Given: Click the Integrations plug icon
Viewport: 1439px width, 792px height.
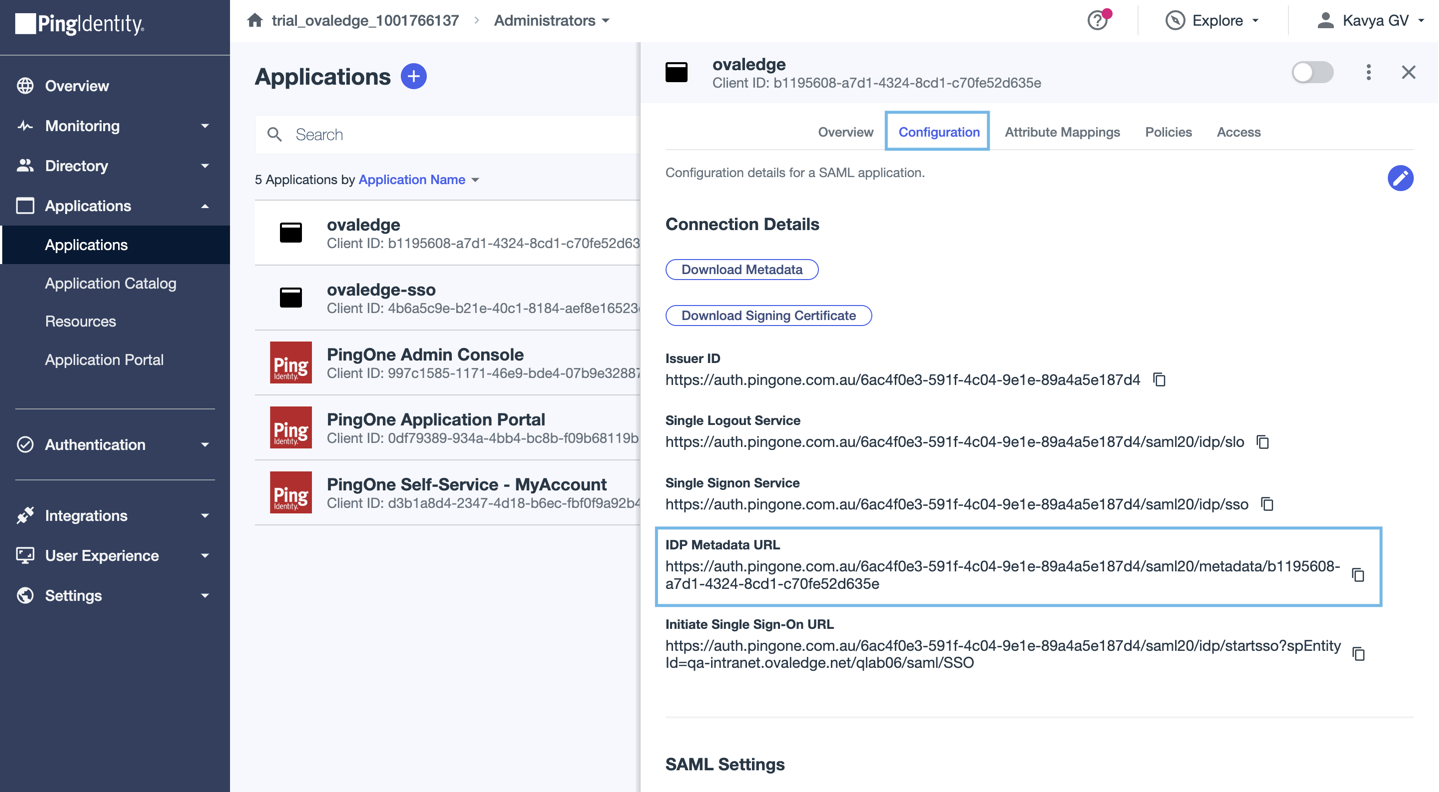Looking at the screenshot, I should (25, 516).
